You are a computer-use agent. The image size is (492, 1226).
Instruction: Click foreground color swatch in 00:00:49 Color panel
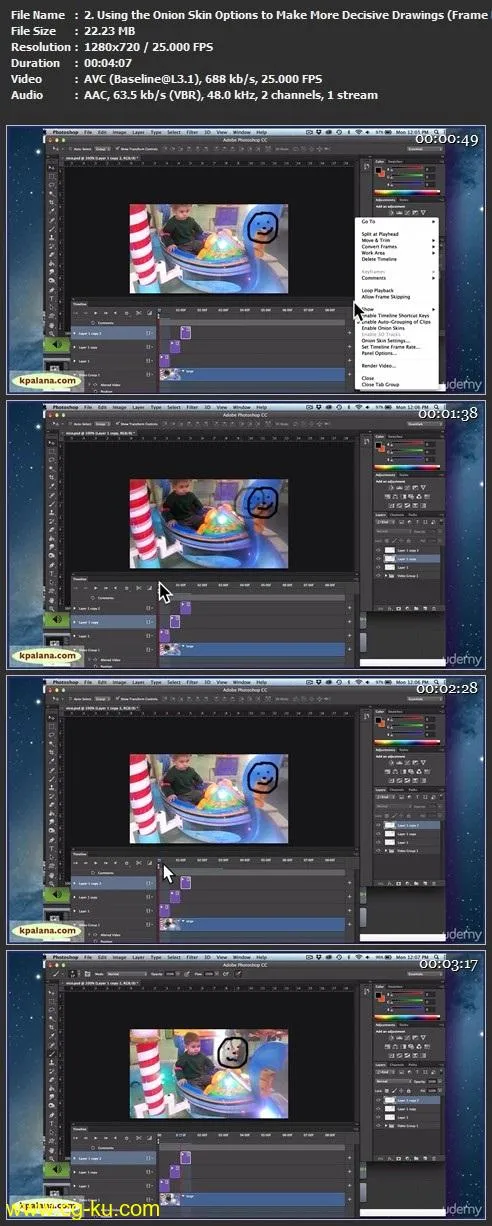click(377, 168)
